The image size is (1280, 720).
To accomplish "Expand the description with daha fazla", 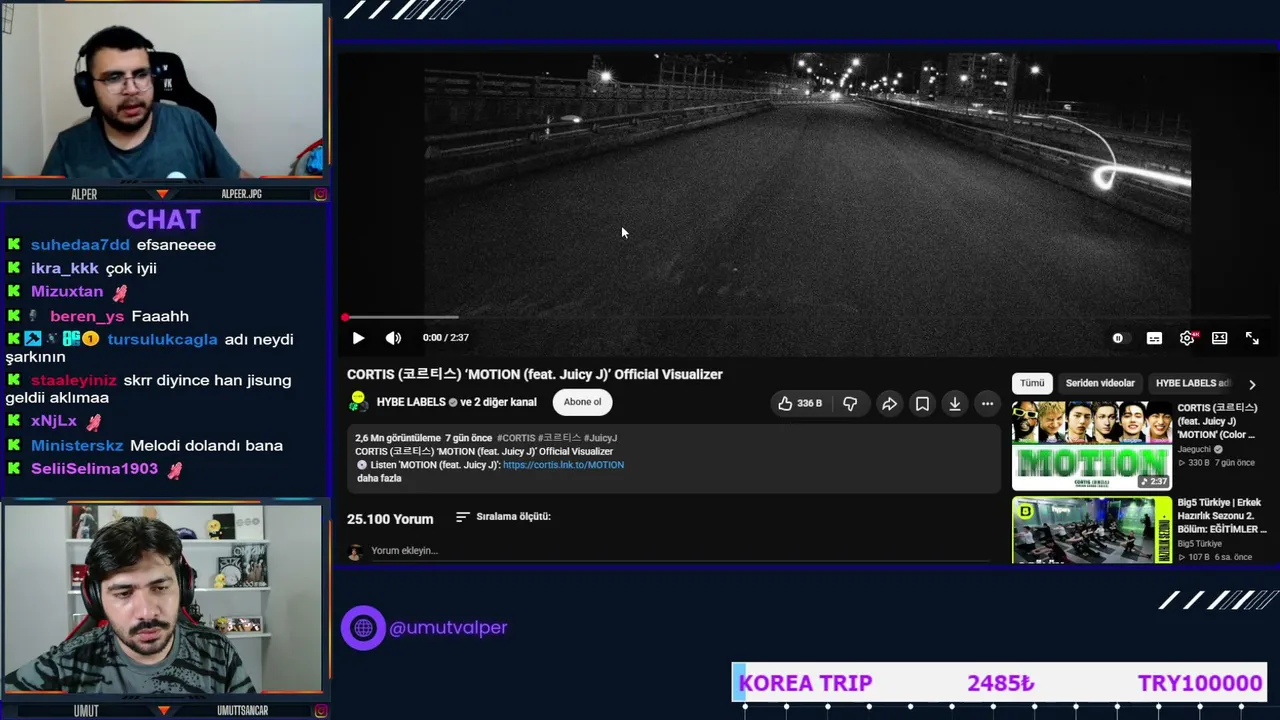I will tap(379, 478).
